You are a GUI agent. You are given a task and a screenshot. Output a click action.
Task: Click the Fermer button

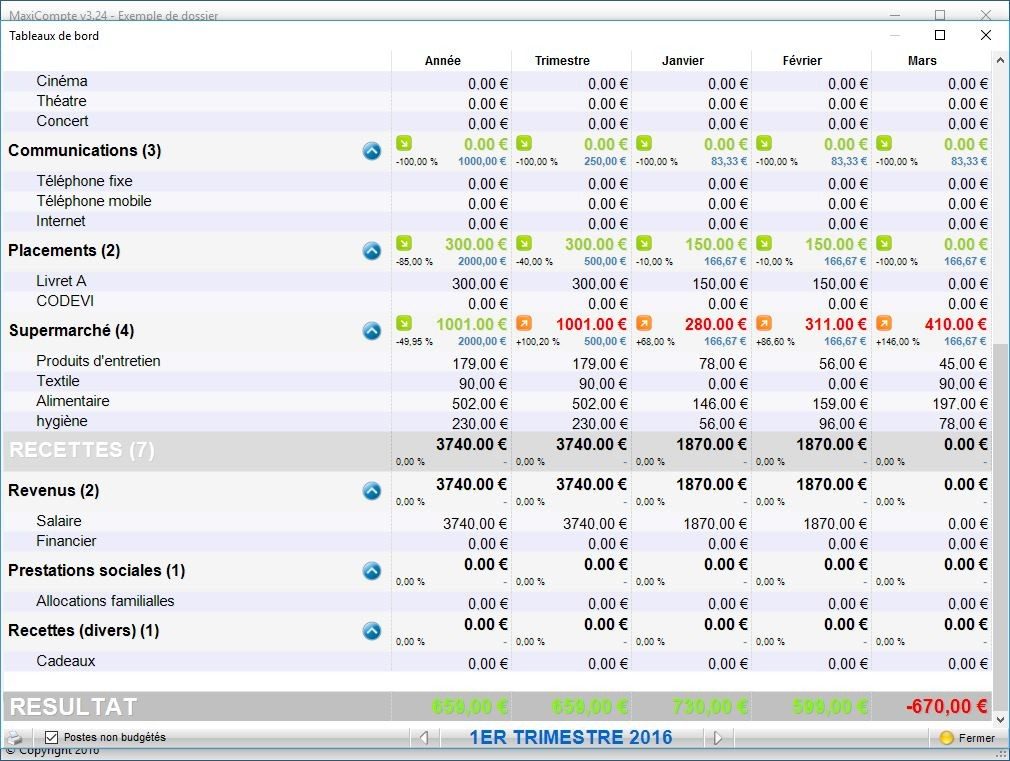966,738
